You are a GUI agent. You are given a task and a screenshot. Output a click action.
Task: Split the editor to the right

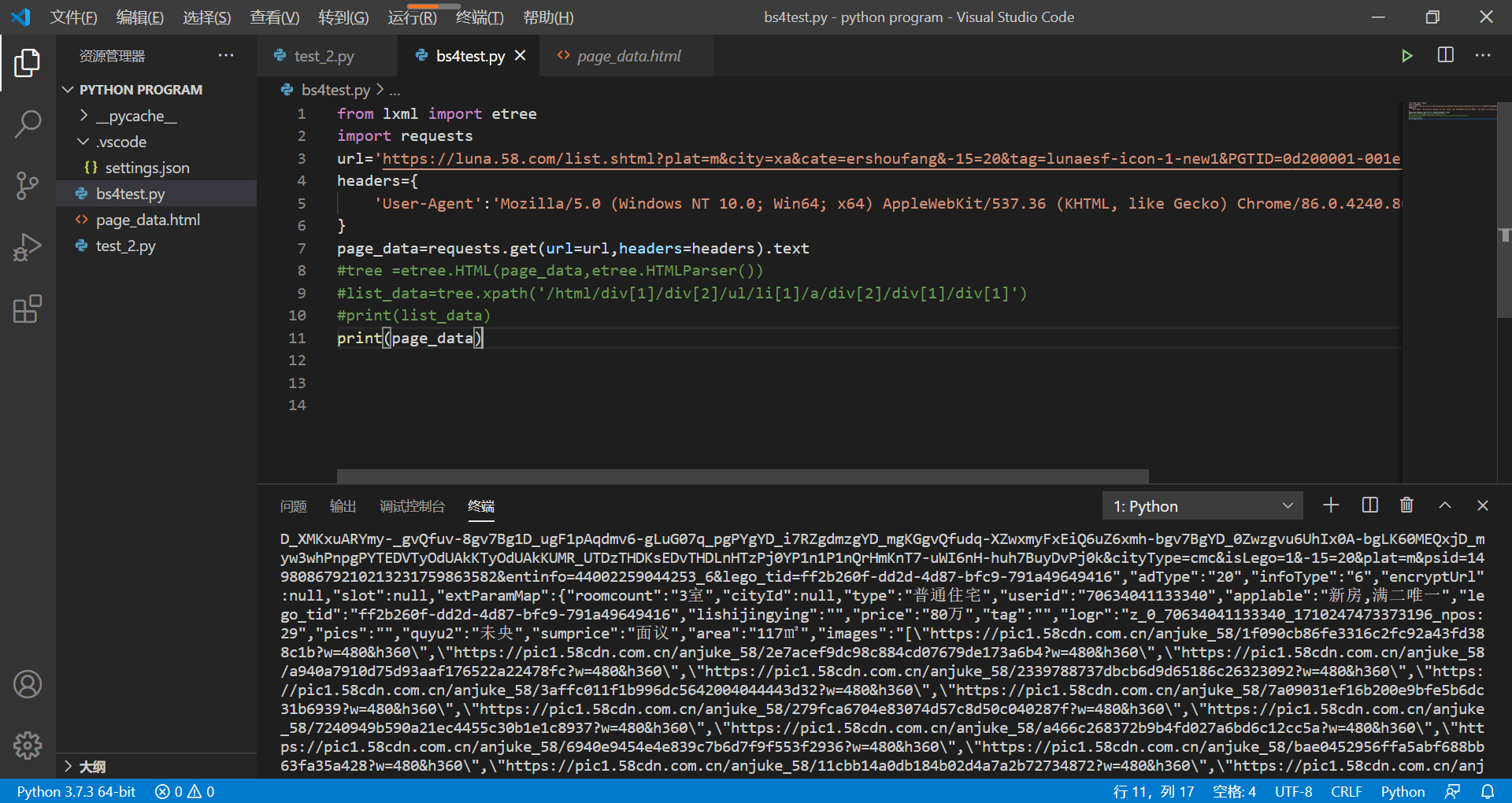click(x=1446, y=55)
